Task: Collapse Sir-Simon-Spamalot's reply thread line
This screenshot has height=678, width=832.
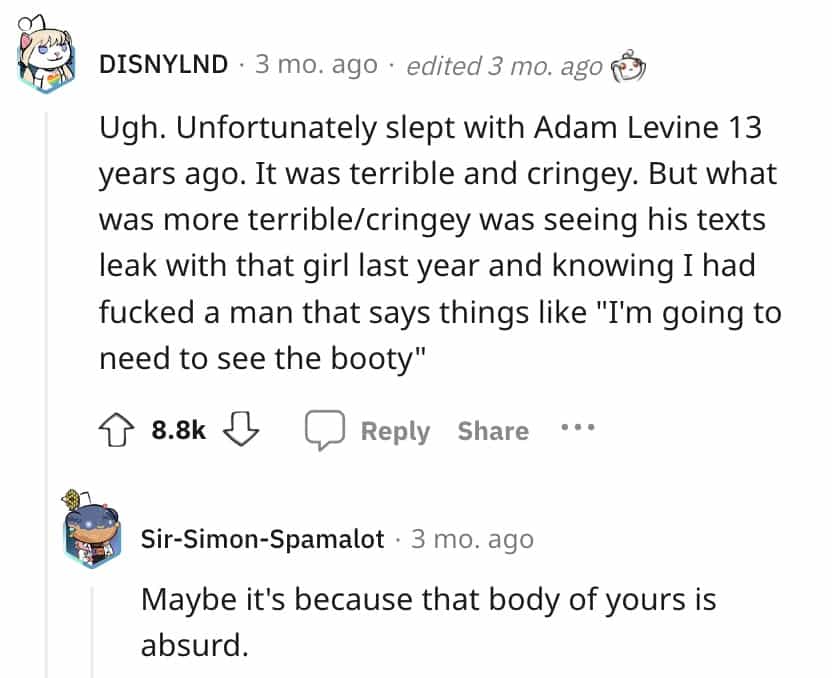Action: pos(95,632)
